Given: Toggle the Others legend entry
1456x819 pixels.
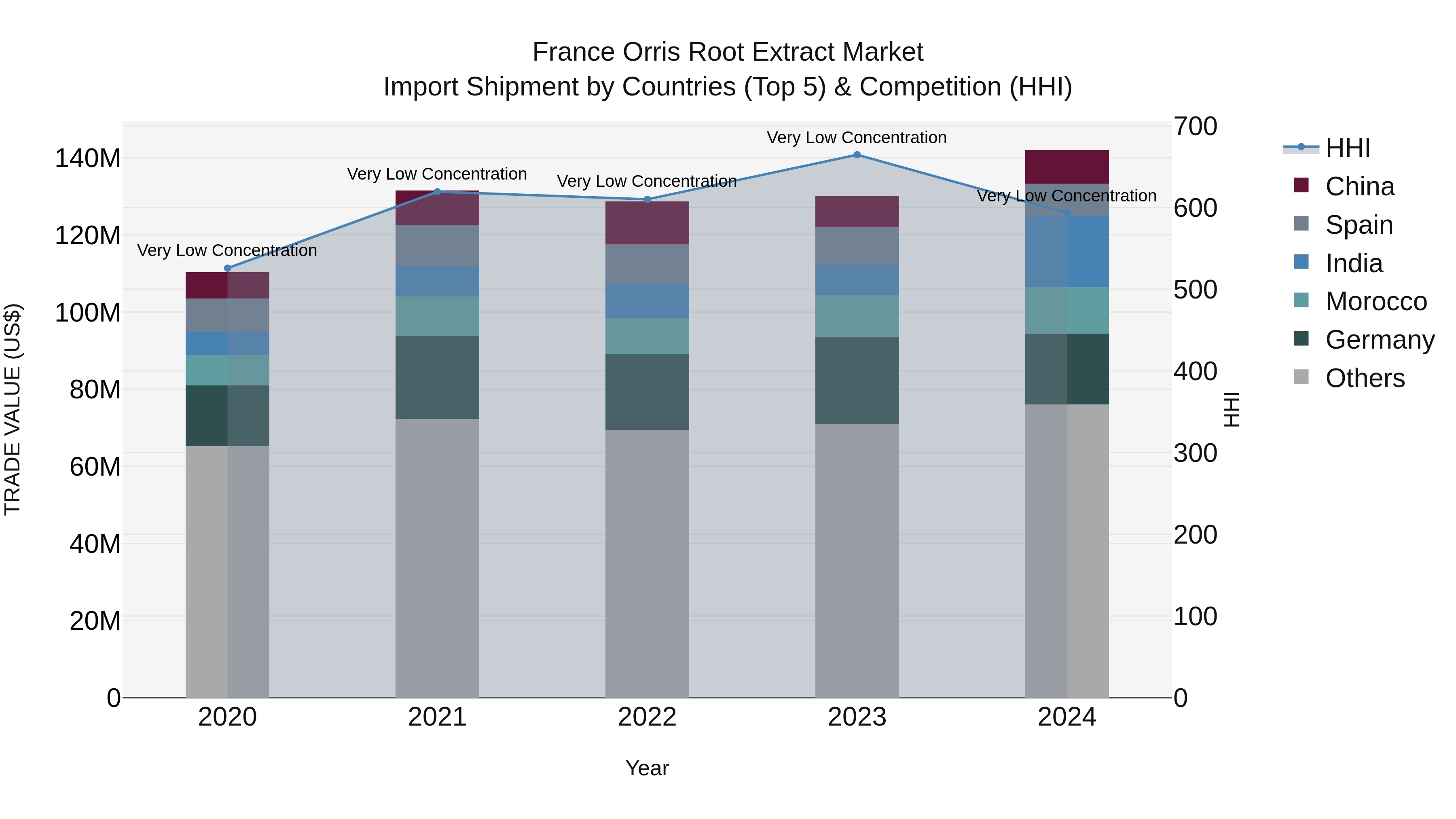Looking at the screenshot, I should pyautogui.click(x=1349, y=378).
